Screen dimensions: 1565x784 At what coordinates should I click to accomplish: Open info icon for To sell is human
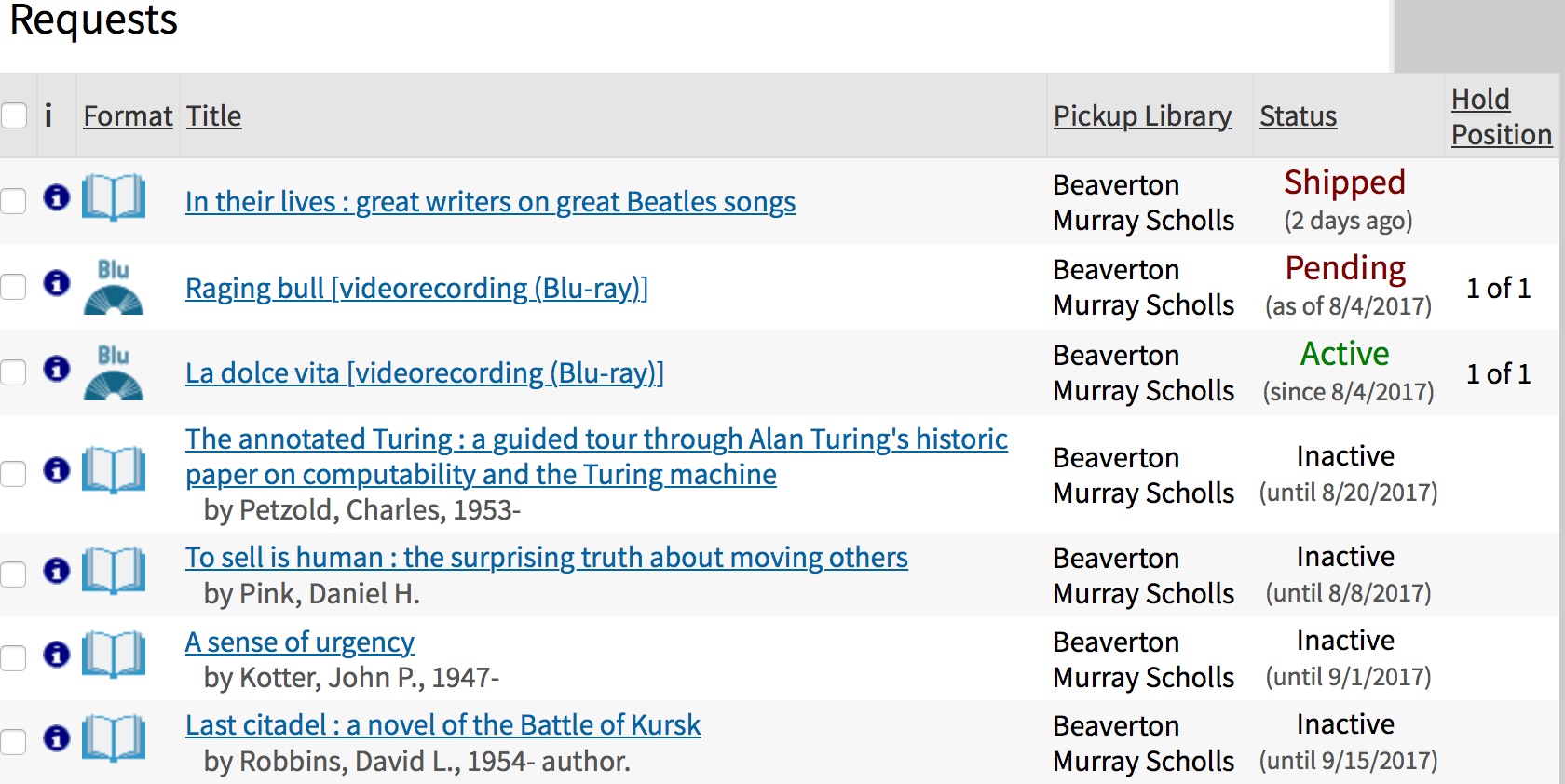pos(57,570)
